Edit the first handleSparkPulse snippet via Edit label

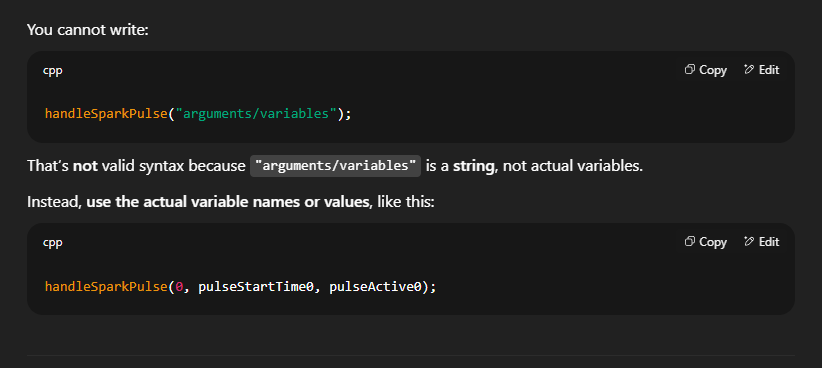click(x=769, y=70)
